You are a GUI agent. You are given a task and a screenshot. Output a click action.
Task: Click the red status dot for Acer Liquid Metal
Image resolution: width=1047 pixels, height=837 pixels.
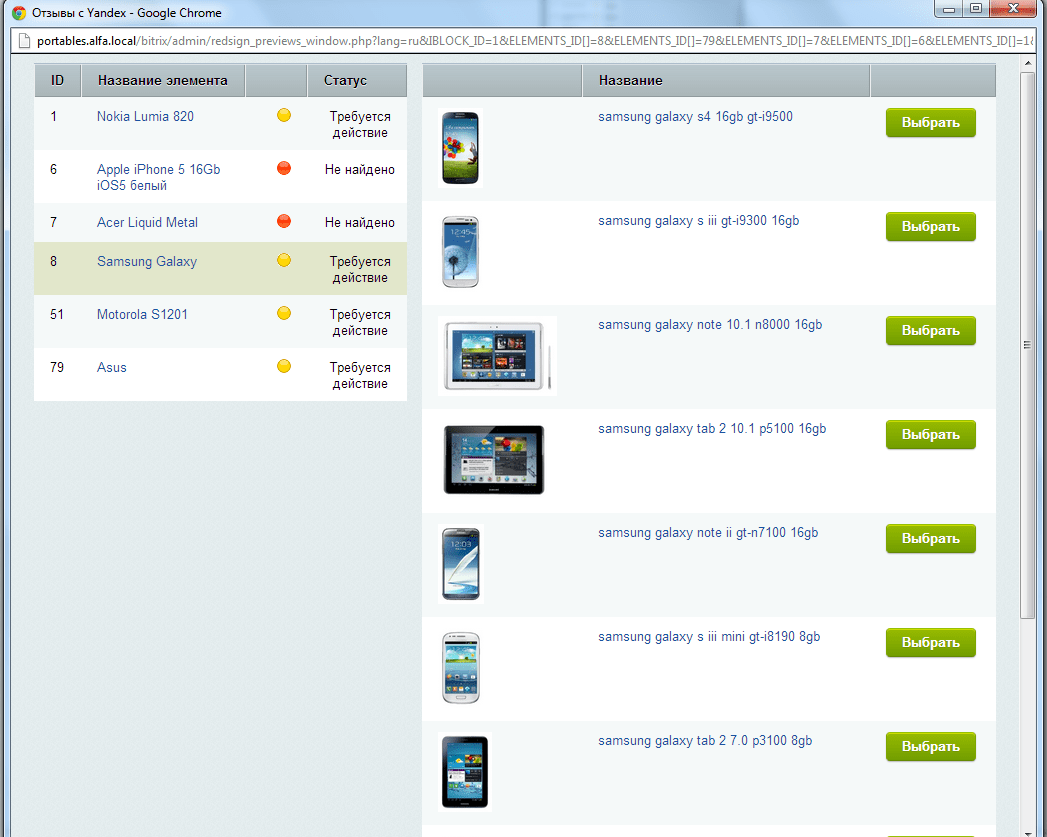coord(284,221)
